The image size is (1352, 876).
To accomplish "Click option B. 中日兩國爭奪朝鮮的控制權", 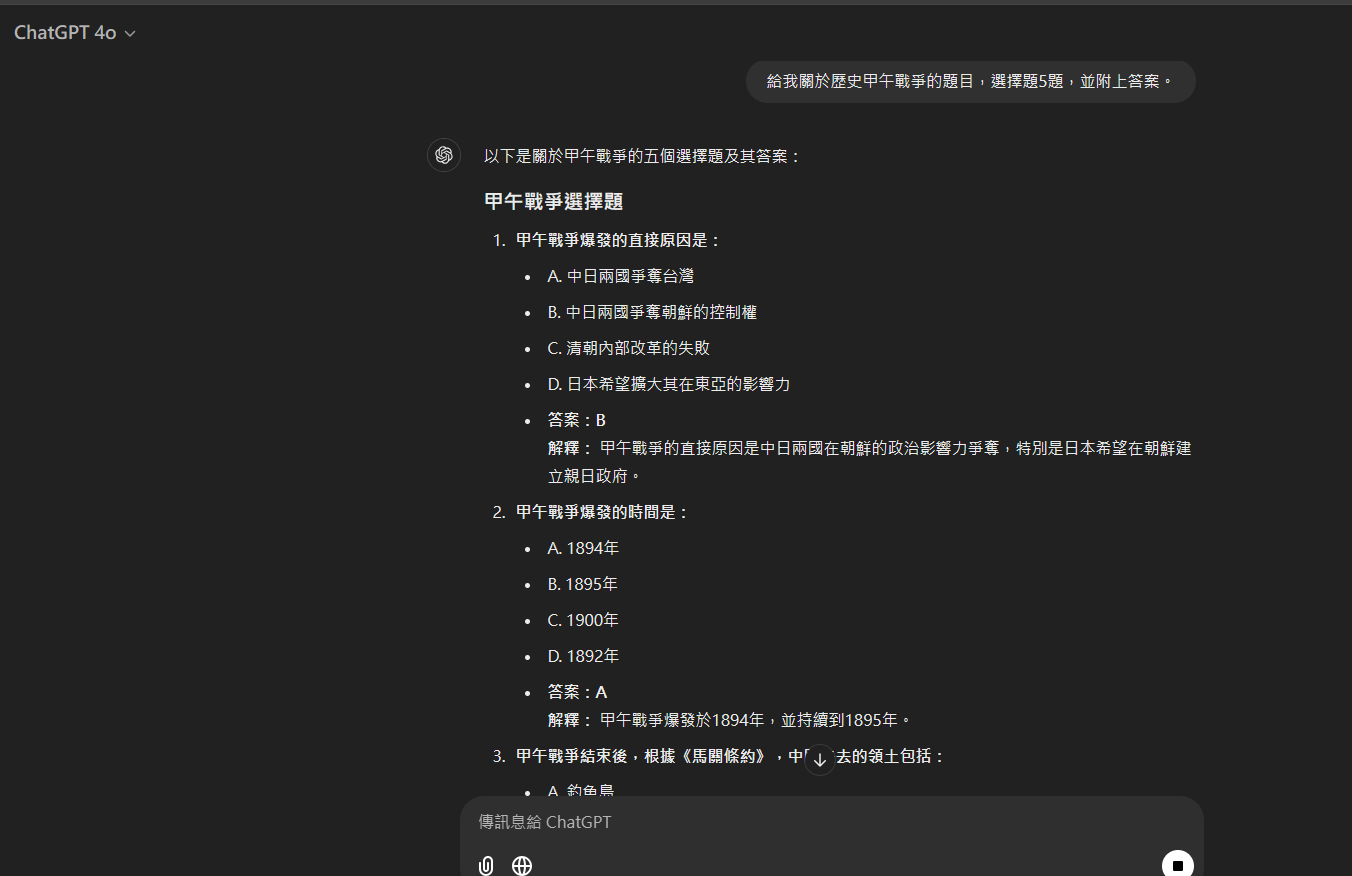I will [652, 312].
